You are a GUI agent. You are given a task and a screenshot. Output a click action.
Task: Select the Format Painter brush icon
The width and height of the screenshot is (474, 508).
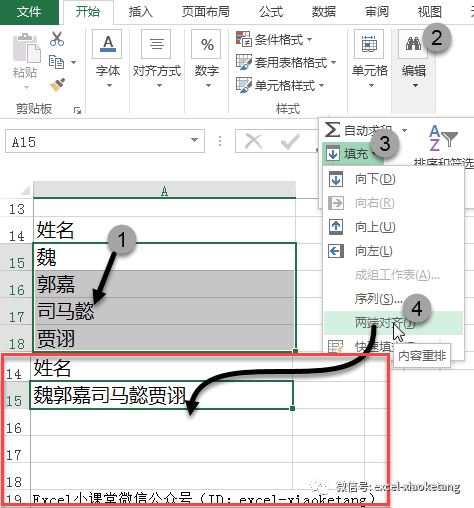tap(57, 85)
